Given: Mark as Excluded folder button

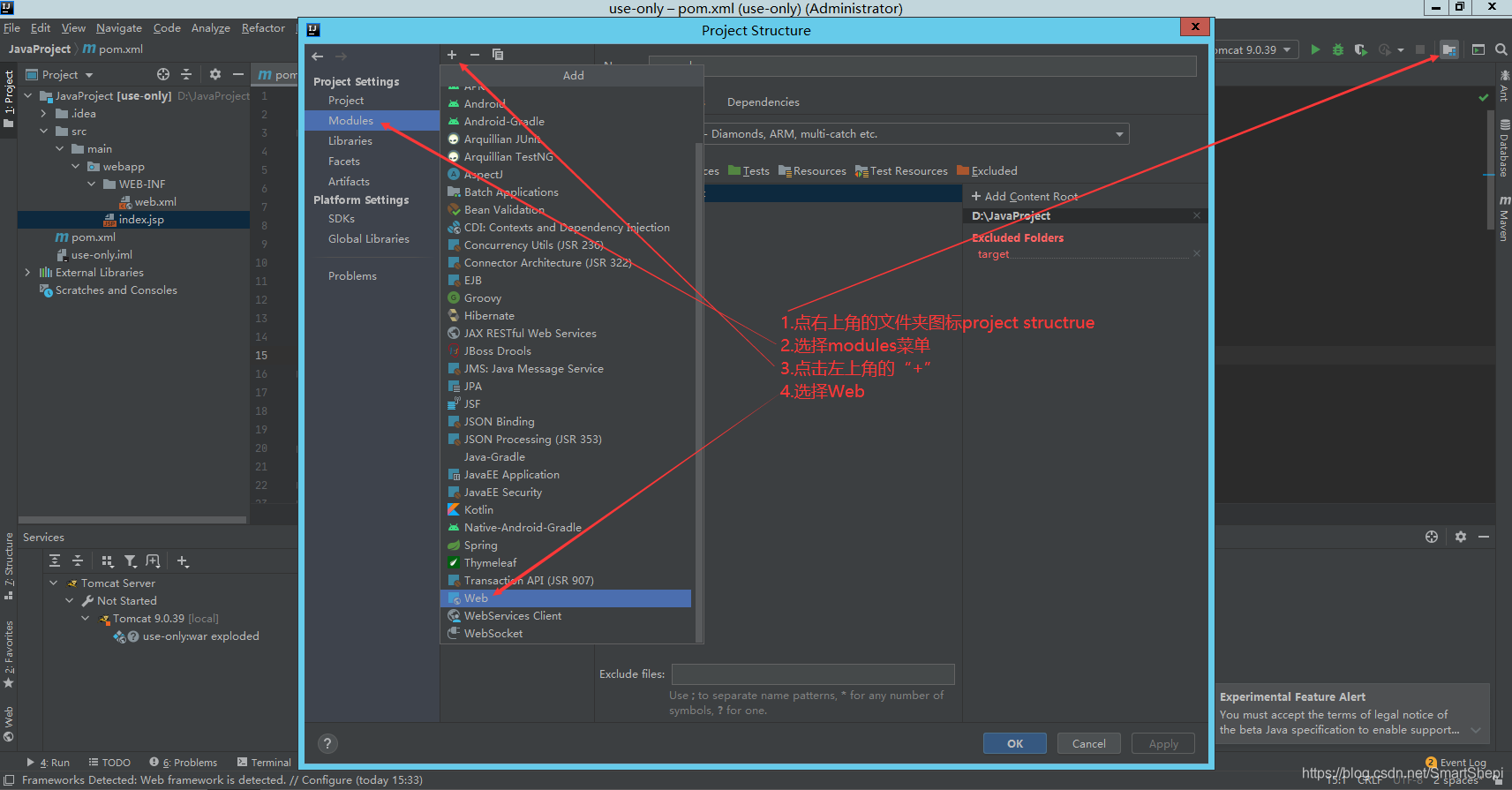Looking at the screenshot, I should pos(987,171).
